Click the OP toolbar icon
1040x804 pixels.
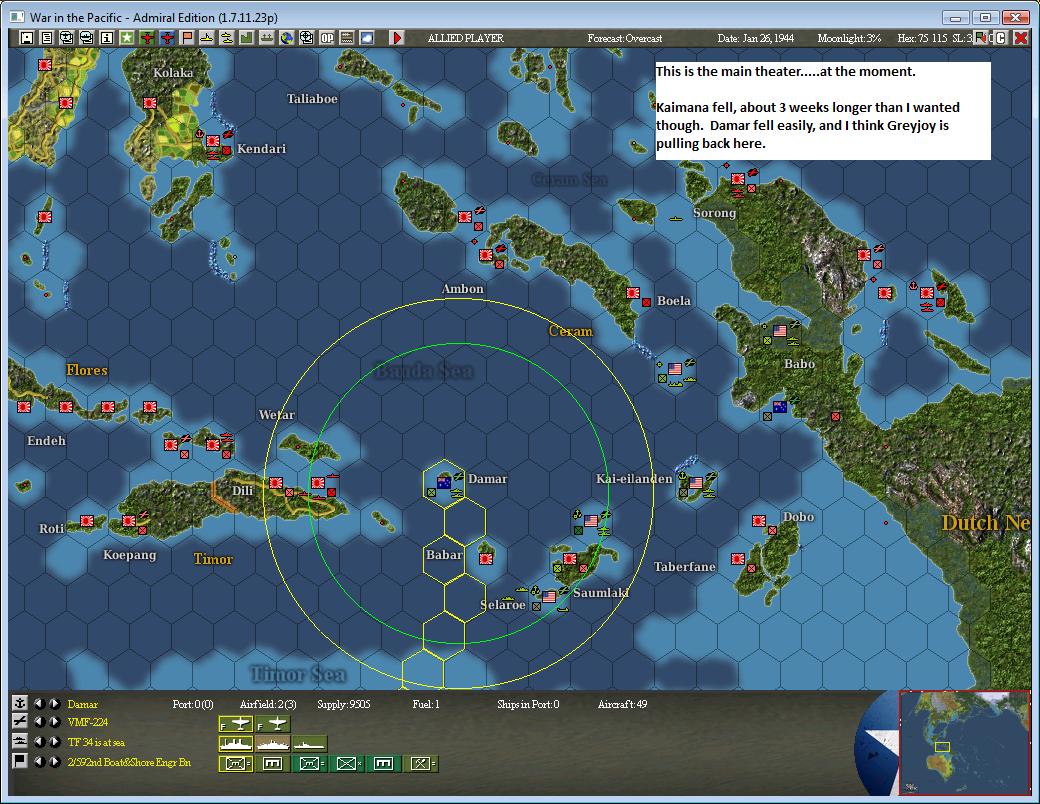[327, 38]
